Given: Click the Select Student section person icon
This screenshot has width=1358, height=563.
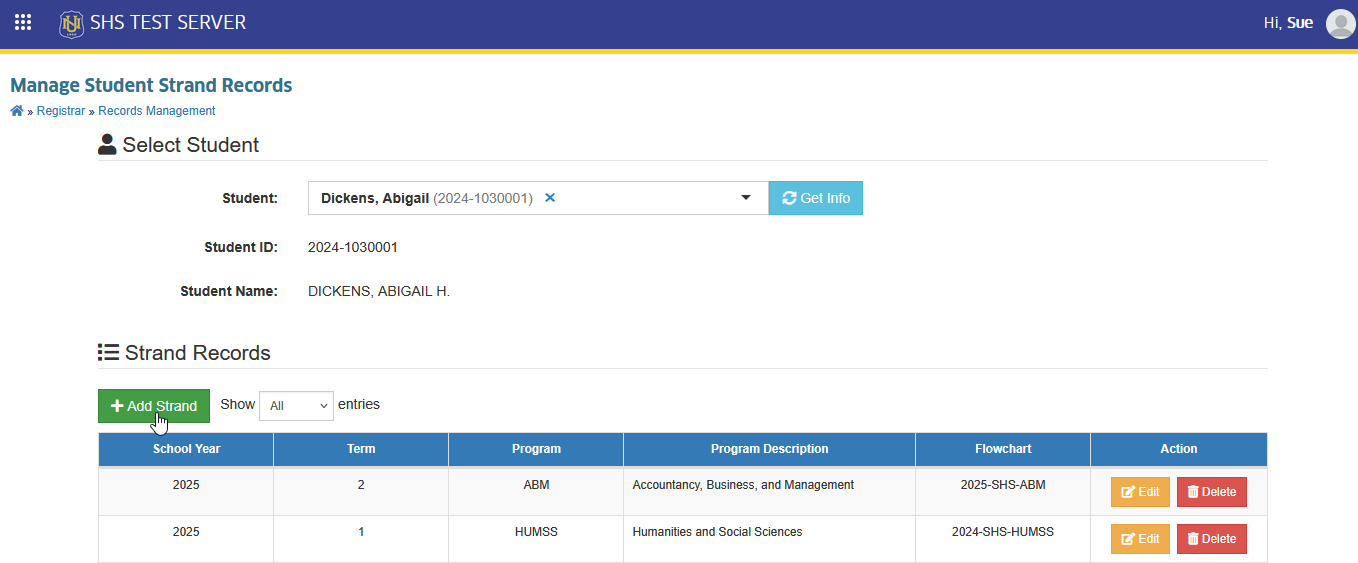Looking at the screenshot, I should pyautogui.click(x=107, y=145).
